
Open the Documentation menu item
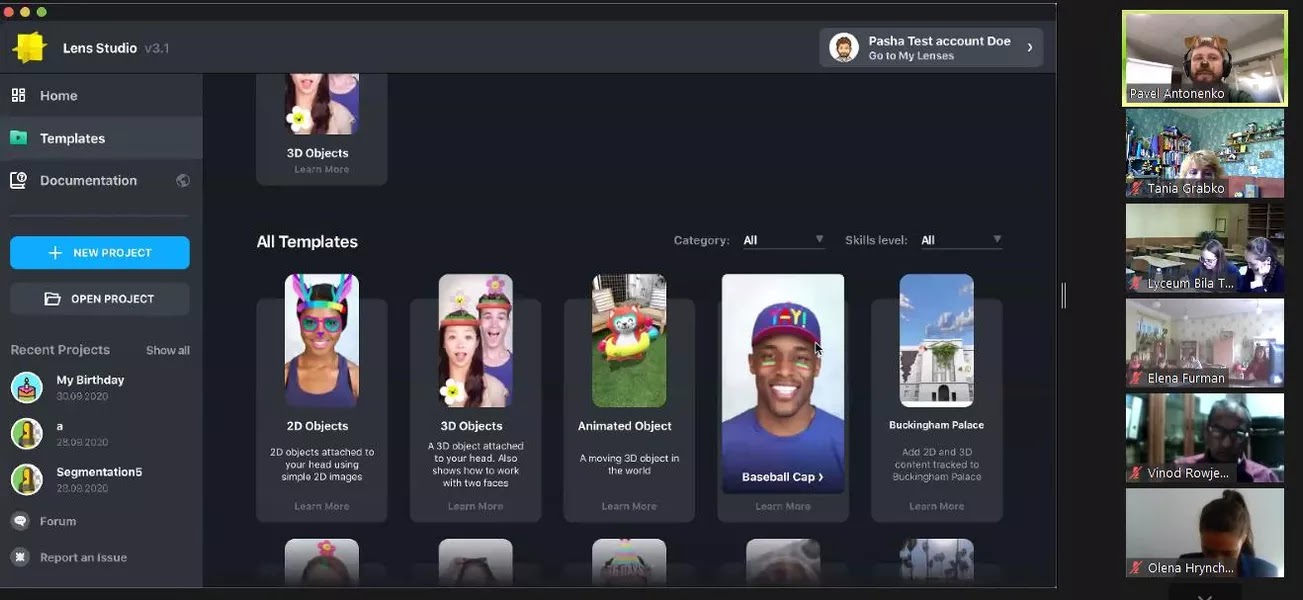101,180
